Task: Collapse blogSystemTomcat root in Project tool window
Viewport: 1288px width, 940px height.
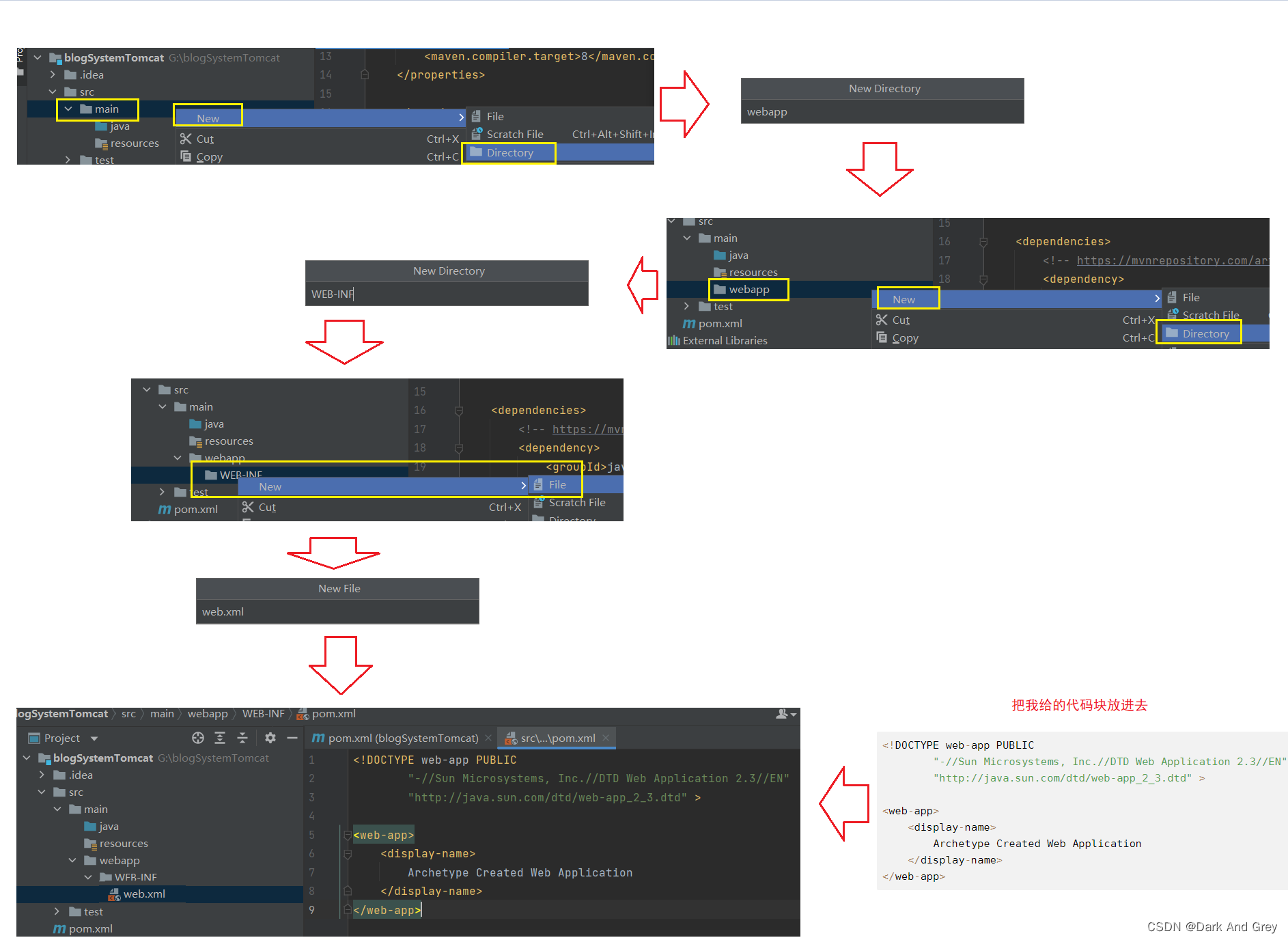Action: pyautogui.click(x=27, y=758)
